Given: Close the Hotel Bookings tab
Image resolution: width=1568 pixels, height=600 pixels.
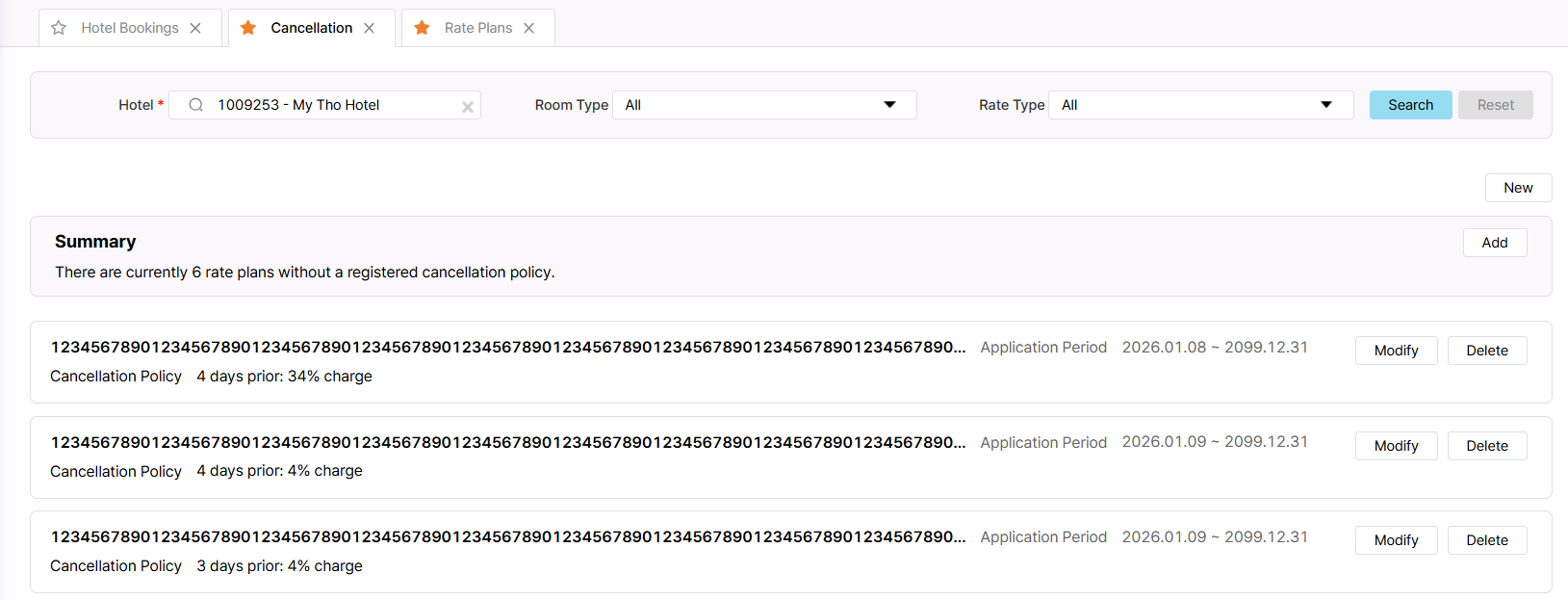Looking at the screenshot, I should coord(195,28).
